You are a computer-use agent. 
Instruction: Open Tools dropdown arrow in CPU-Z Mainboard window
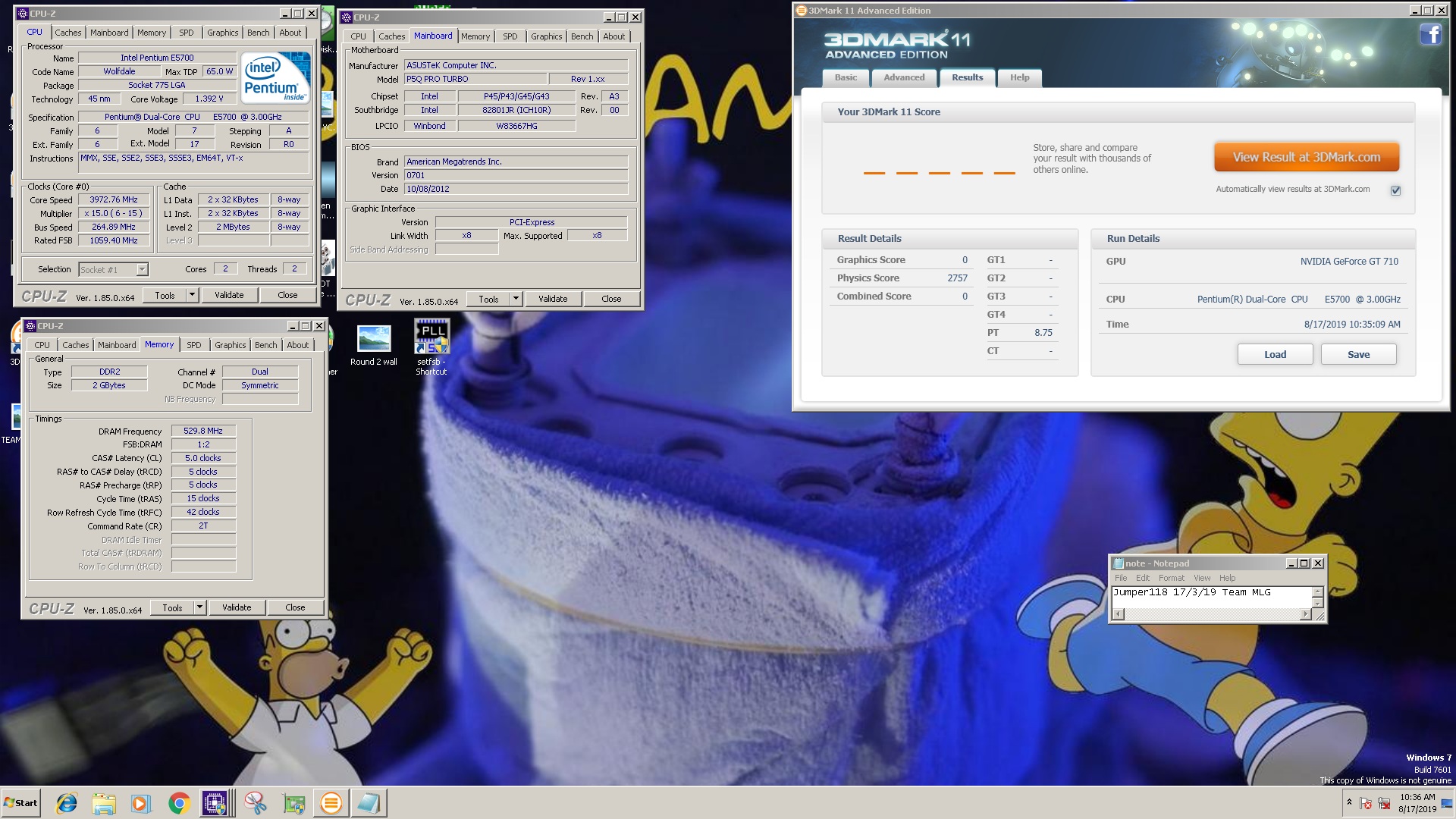[x=516, y=299]
